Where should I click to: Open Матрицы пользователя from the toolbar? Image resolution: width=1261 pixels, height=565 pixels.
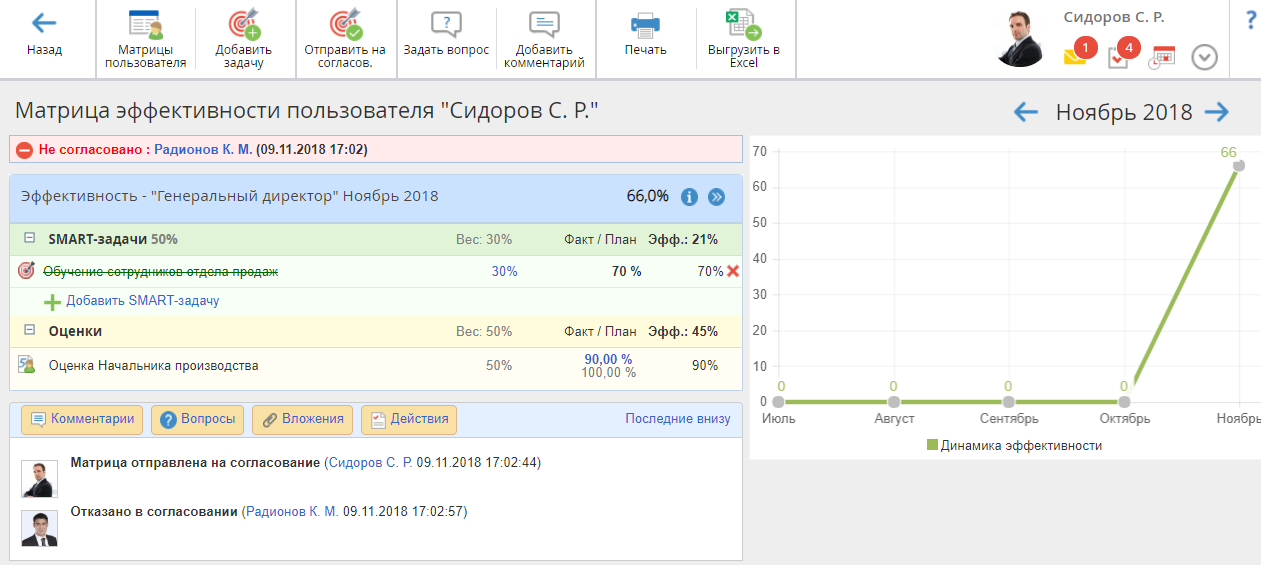pyautogui.click(x=146, y=25)
